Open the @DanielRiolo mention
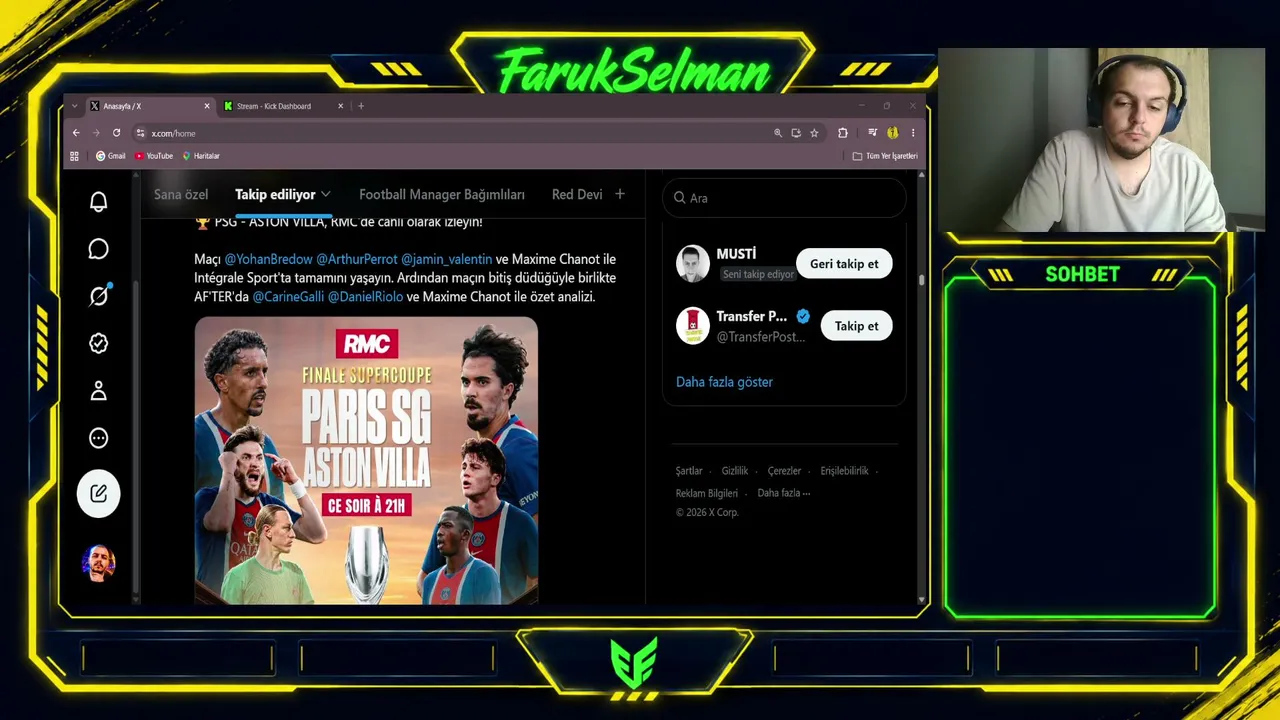Viewport: 1280px width, 720px height. click(x=365, y=297)
